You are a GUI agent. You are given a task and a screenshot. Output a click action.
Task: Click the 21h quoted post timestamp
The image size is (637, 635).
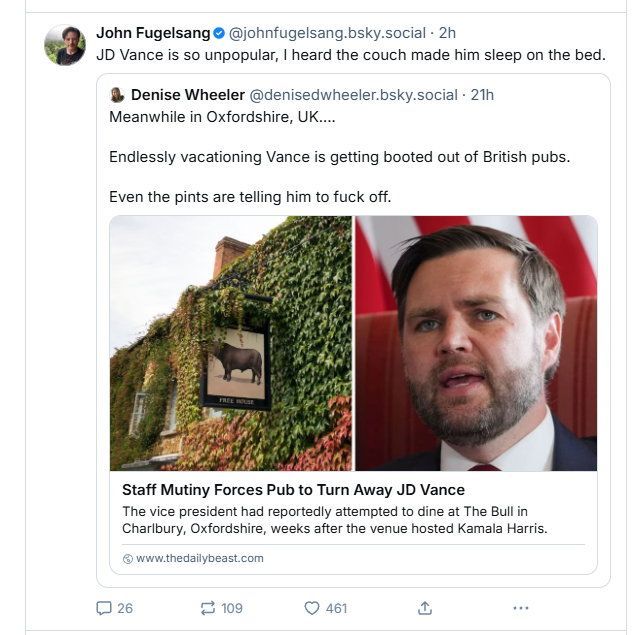point(482,95)
